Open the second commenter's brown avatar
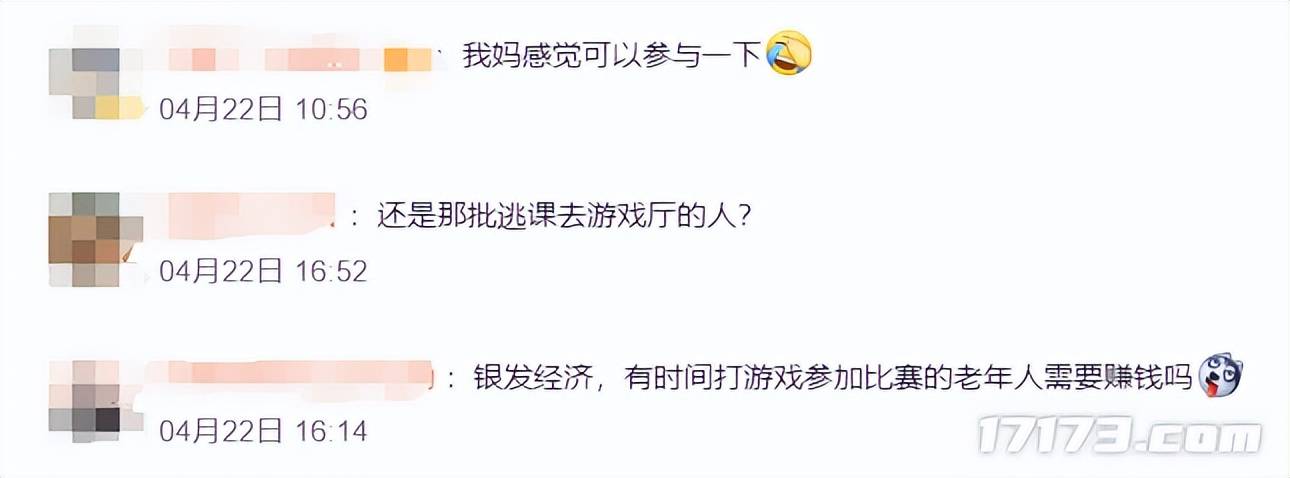 tap(96, 241)
